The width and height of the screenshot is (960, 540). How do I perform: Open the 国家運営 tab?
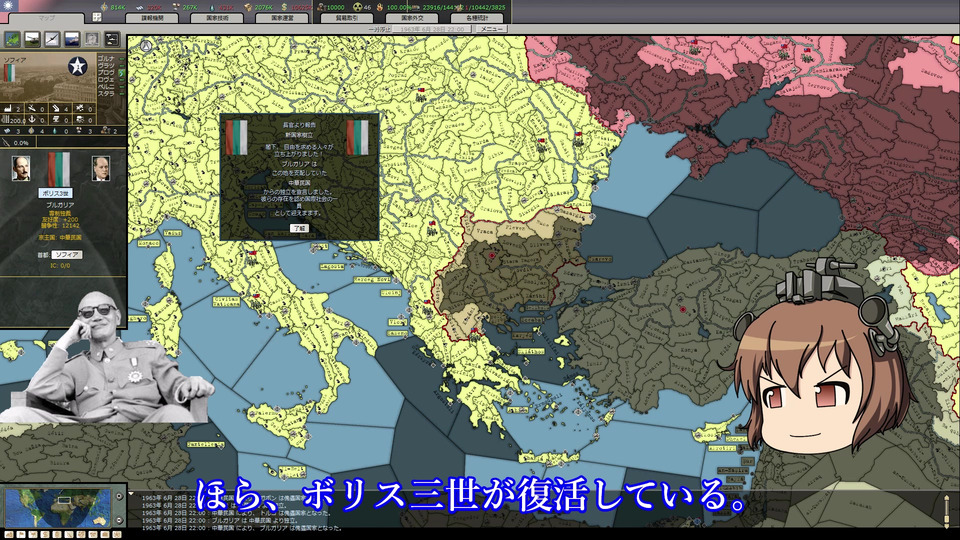(x=282, y=18)
